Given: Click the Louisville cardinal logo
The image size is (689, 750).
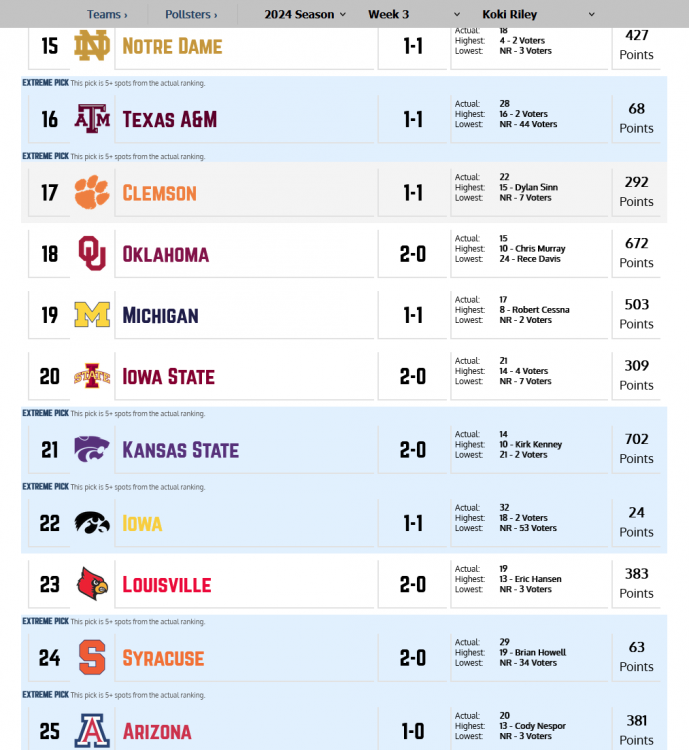Looking at the screenshot, I should [x=93, y=585].
